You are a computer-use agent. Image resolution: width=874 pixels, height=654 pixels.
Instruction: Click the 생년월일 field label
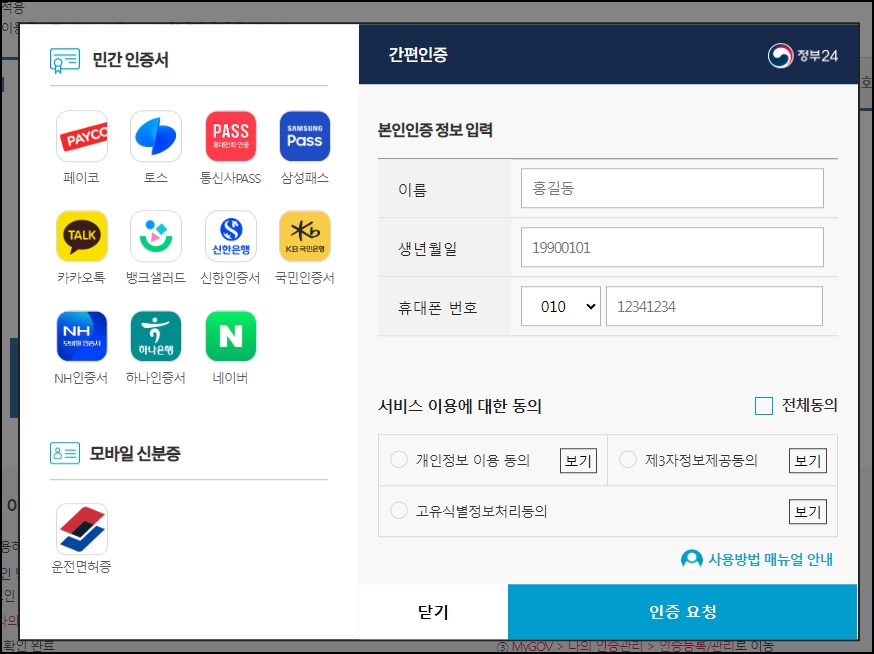pyautogui.click(x=428, y=248)
